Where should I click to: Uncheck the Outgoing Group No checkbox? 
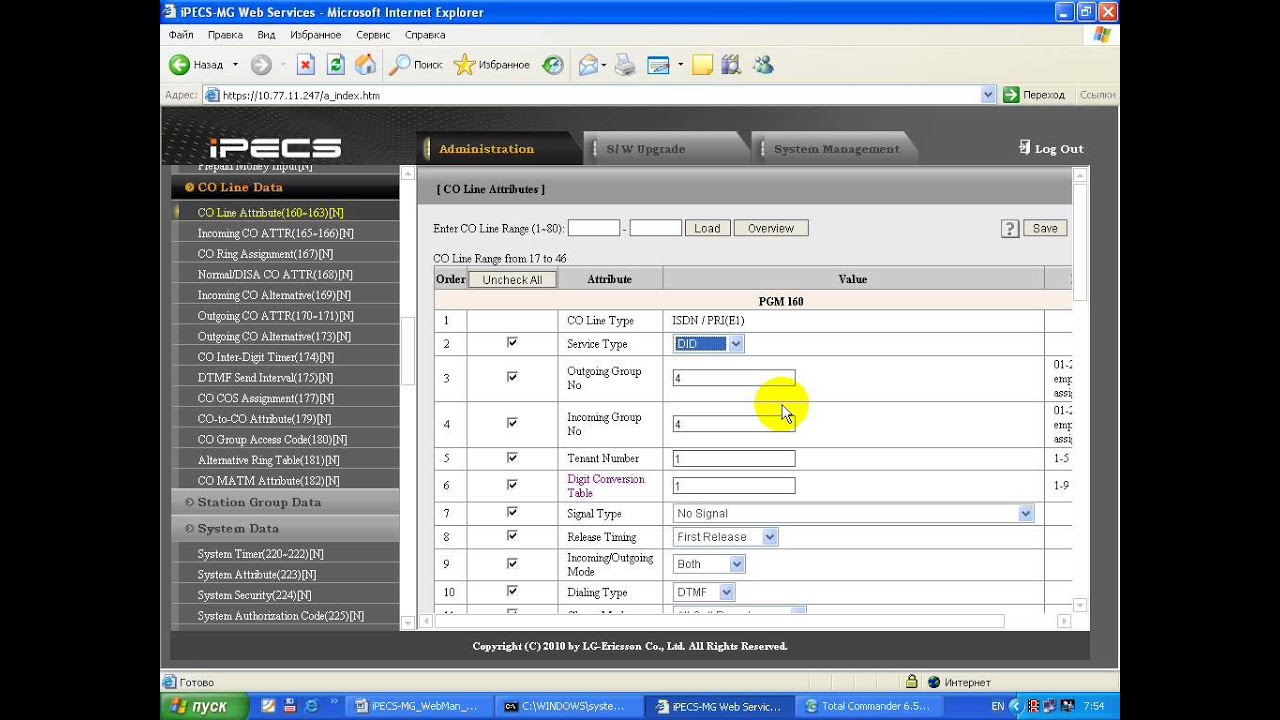(512, 376)
